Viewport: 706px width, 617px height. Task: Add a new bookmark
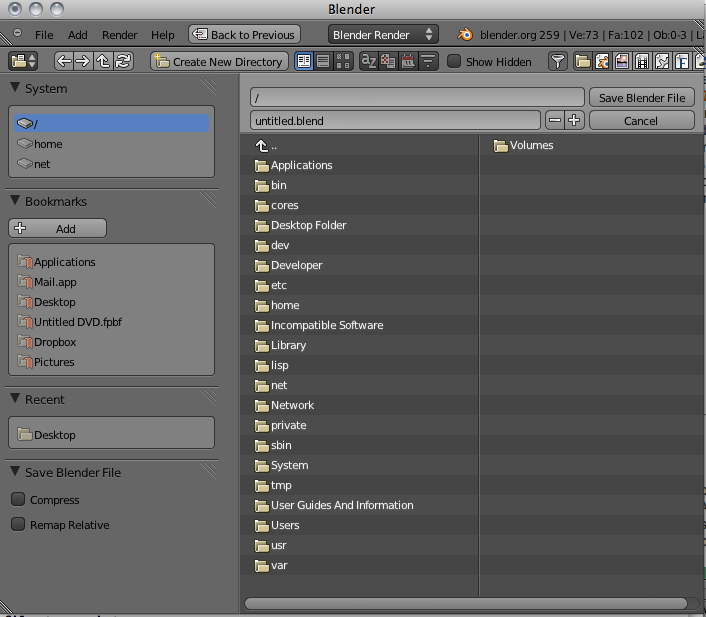tap(58, 228)
